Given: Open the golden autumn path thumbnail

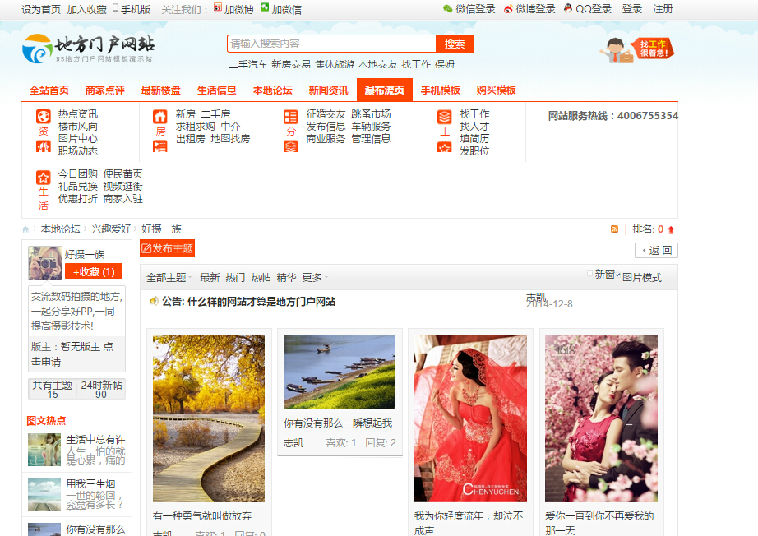Looking at the screenshot, I should (209, 418).
